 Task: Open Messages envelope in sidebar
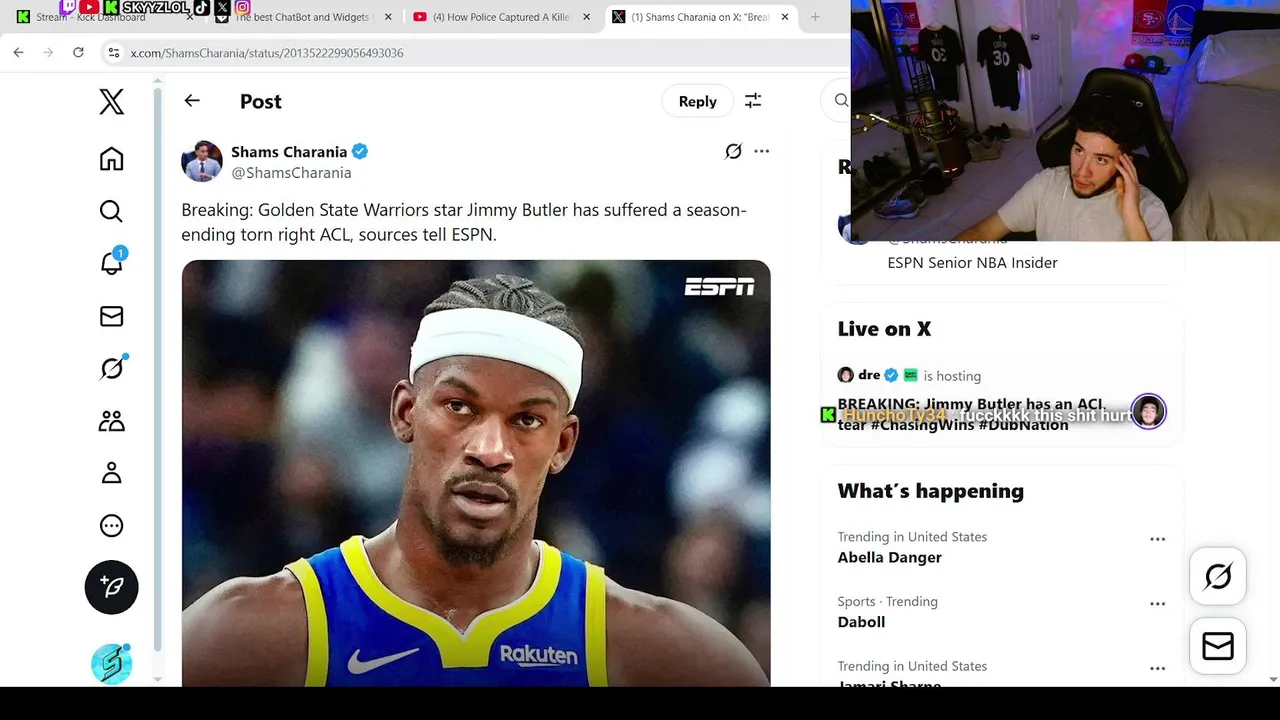[x=111, y=316]
